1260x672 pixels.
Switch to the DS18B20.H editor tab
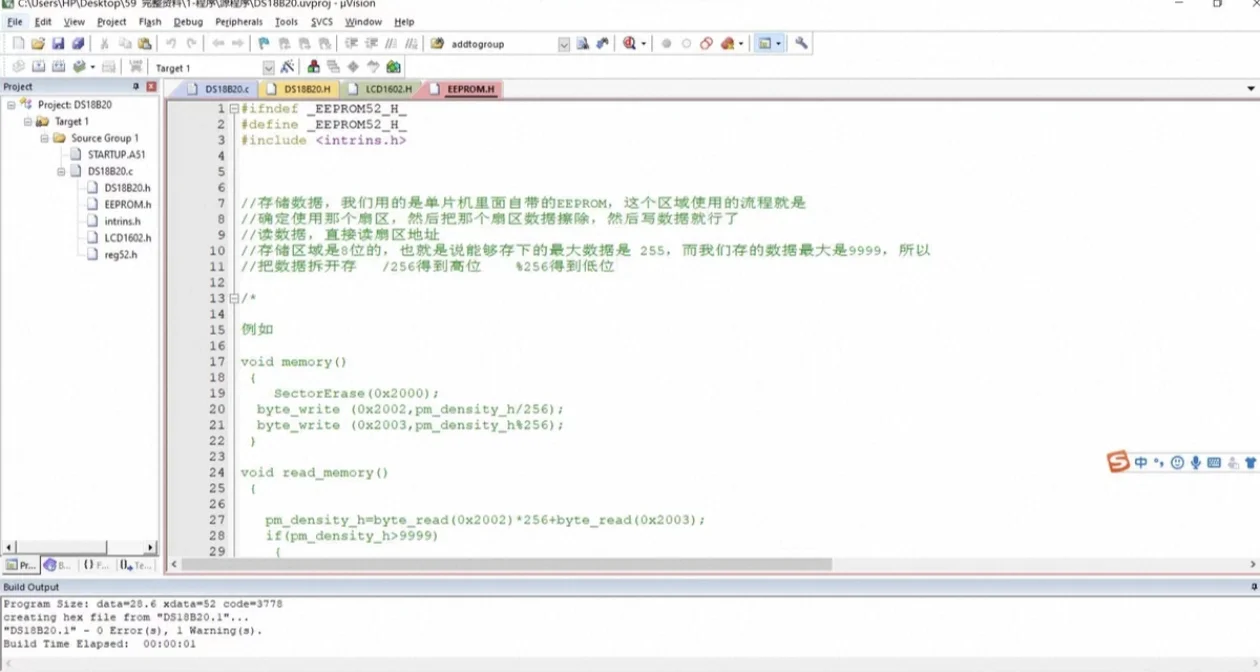[299, 89]
